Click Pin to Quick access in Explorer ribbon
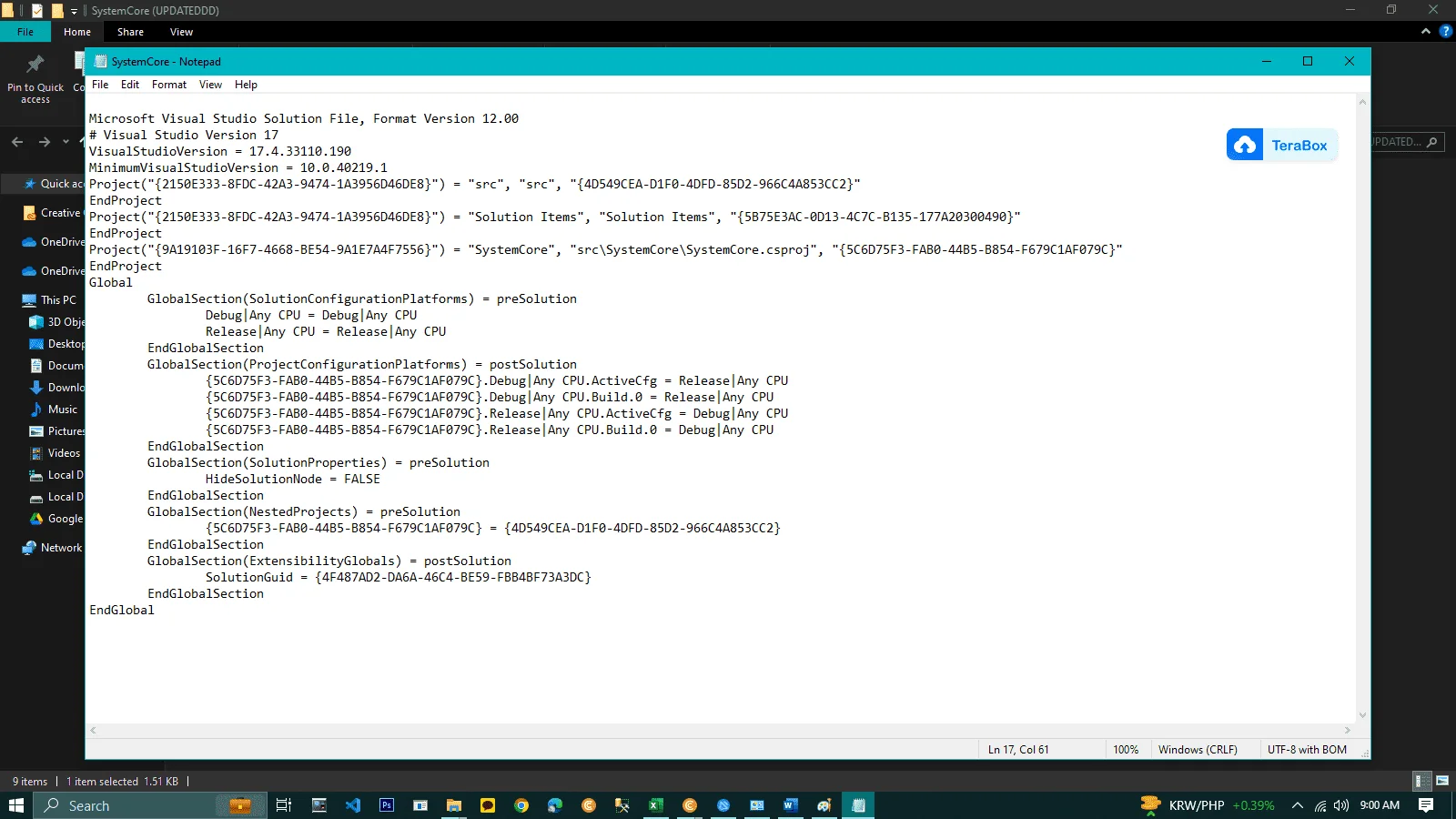The height and width of the screenshot is (819, 1456). tap(35, 80)
